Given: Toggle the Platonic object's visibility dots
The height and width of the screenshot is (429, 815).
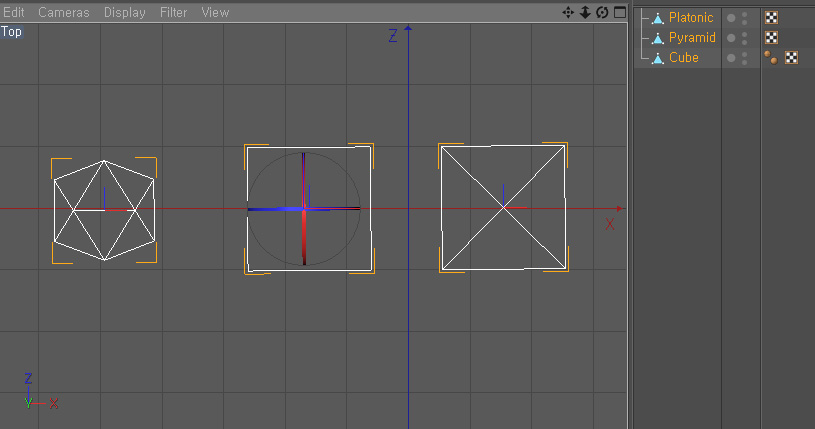Looking at the screenshot, I should point(745,18).
